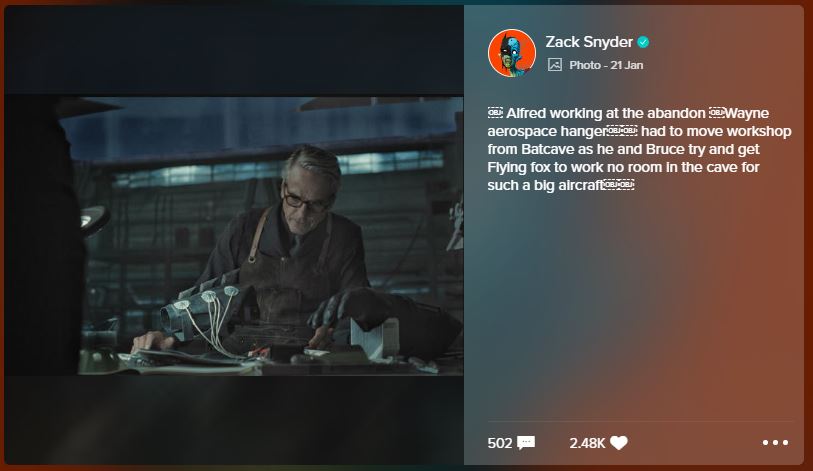Click the "Photo - 21 Jan" label

[606, 65]
